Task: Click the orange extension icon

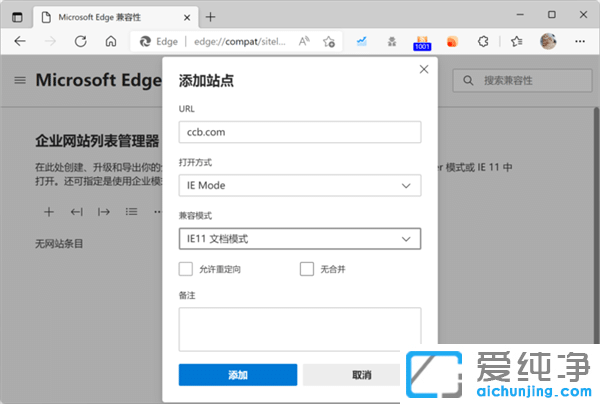Action: click(452, 41)
